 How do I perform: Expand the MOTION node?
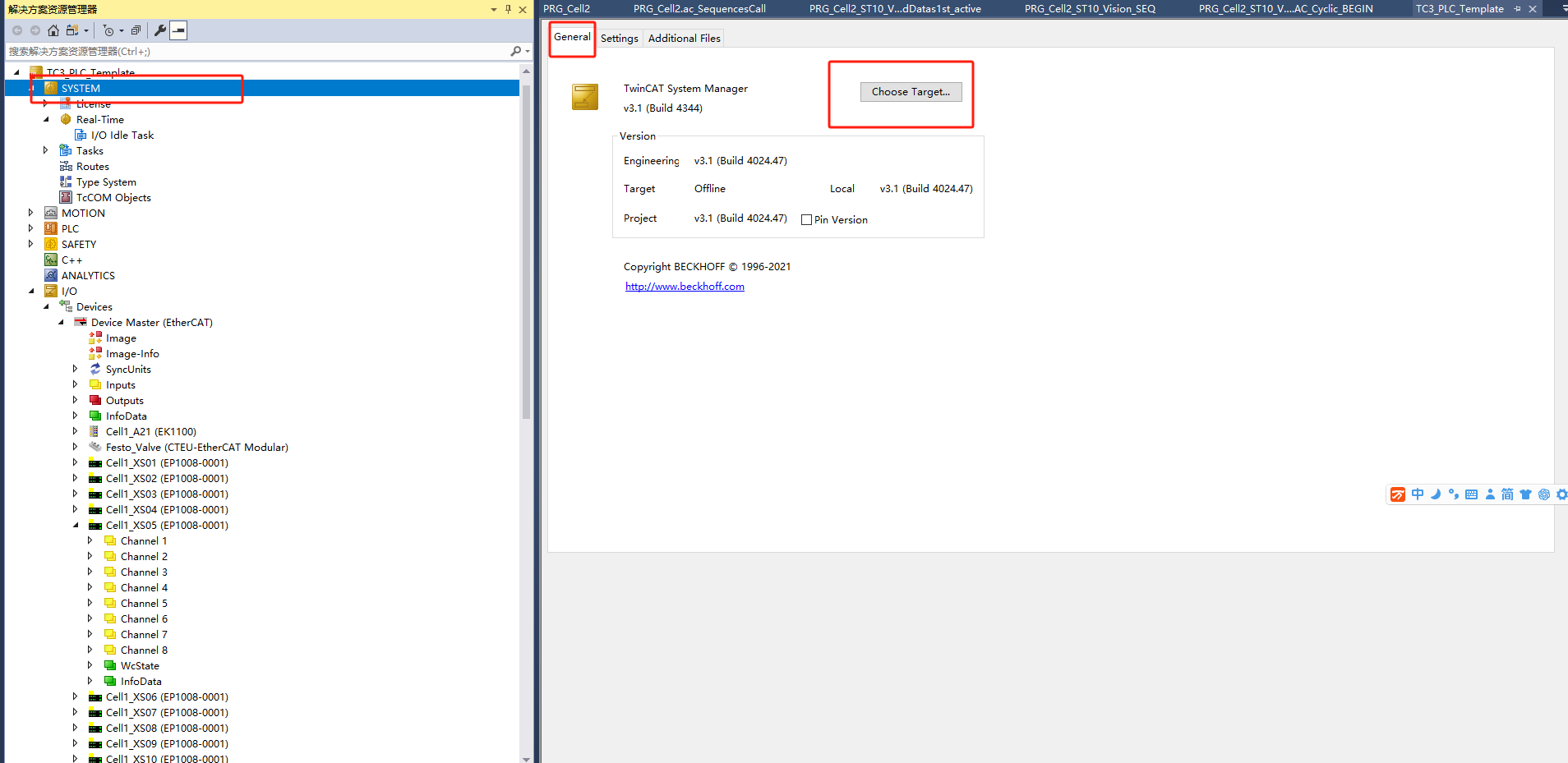point(31,213)
